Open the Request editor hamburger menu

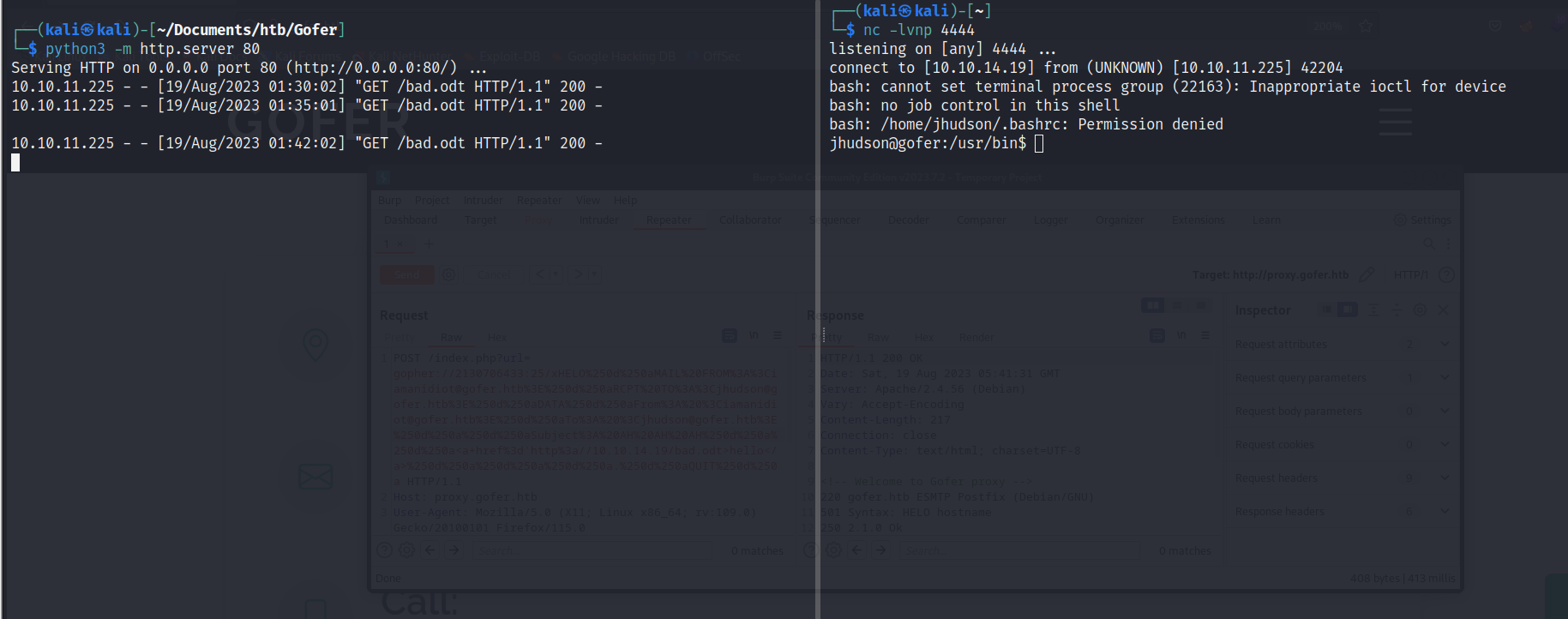click(778, 335)
